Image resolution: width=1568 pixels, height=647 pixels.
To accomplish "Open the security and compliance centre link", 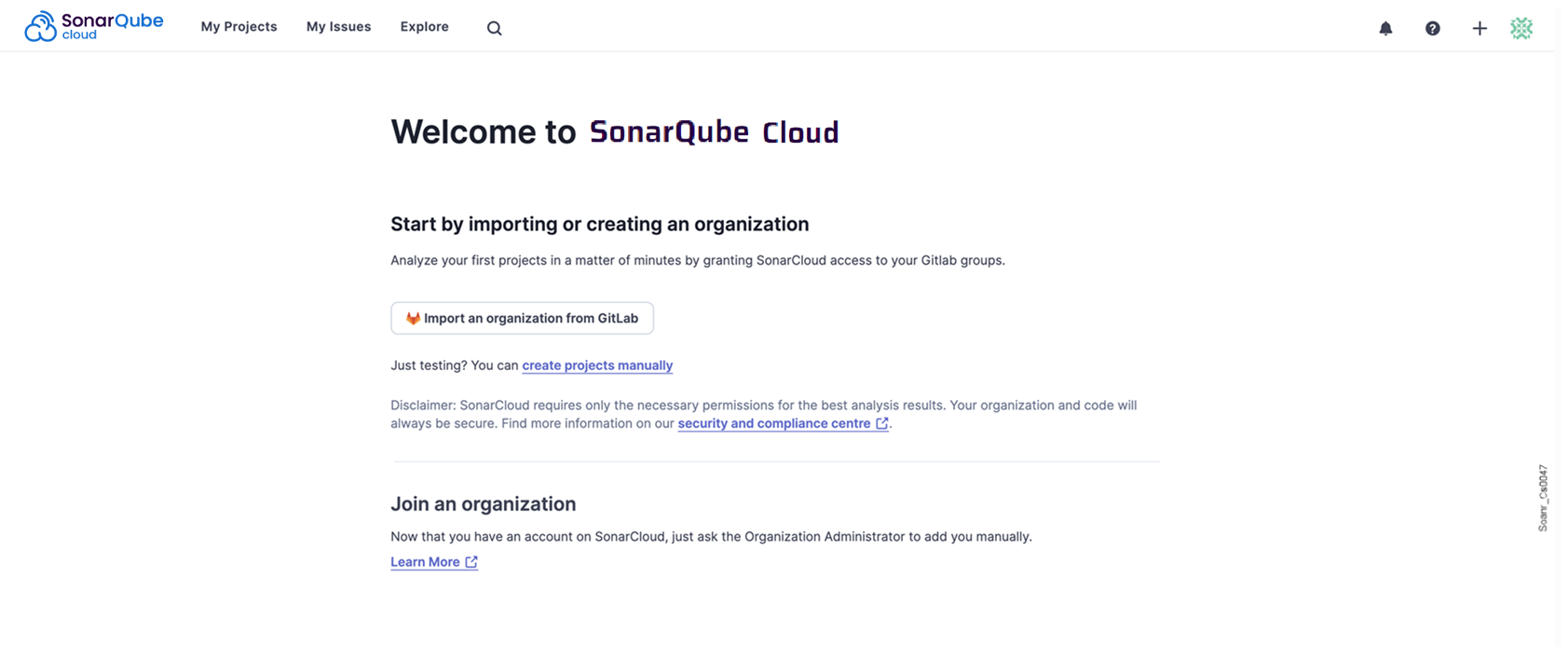I will click(x=773, y=423).
